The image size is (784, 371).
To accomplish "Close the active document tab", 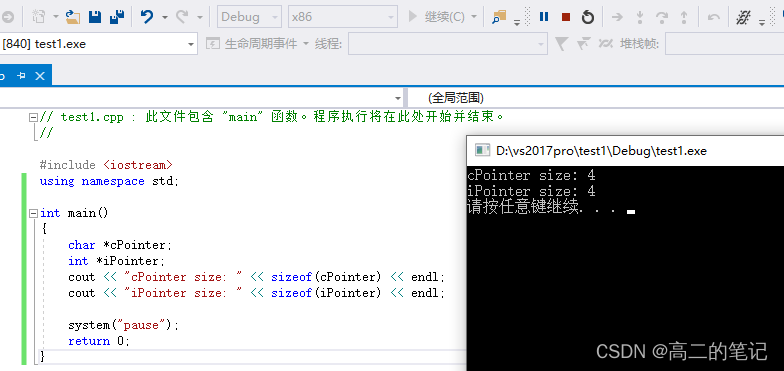I will click(x=40, y=76).
